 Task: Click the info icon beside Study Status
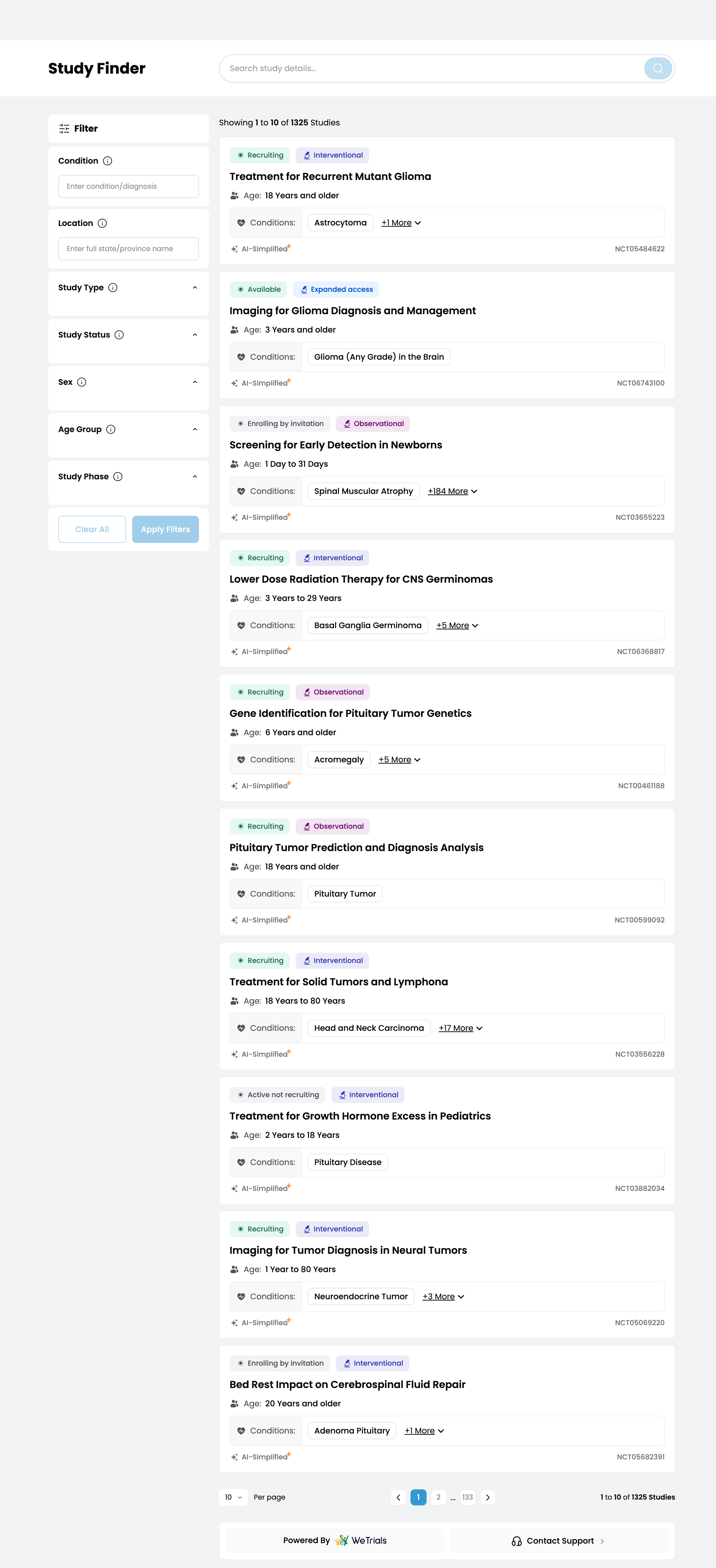pos(119,335)
